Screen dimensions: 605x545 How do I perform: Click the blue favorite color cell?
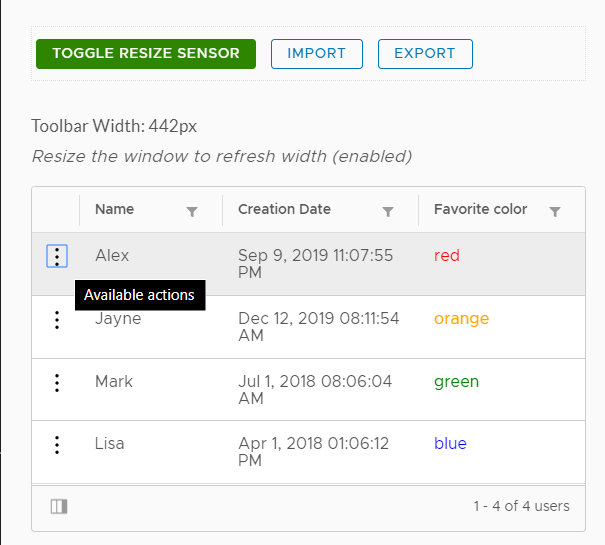[450, 444]
